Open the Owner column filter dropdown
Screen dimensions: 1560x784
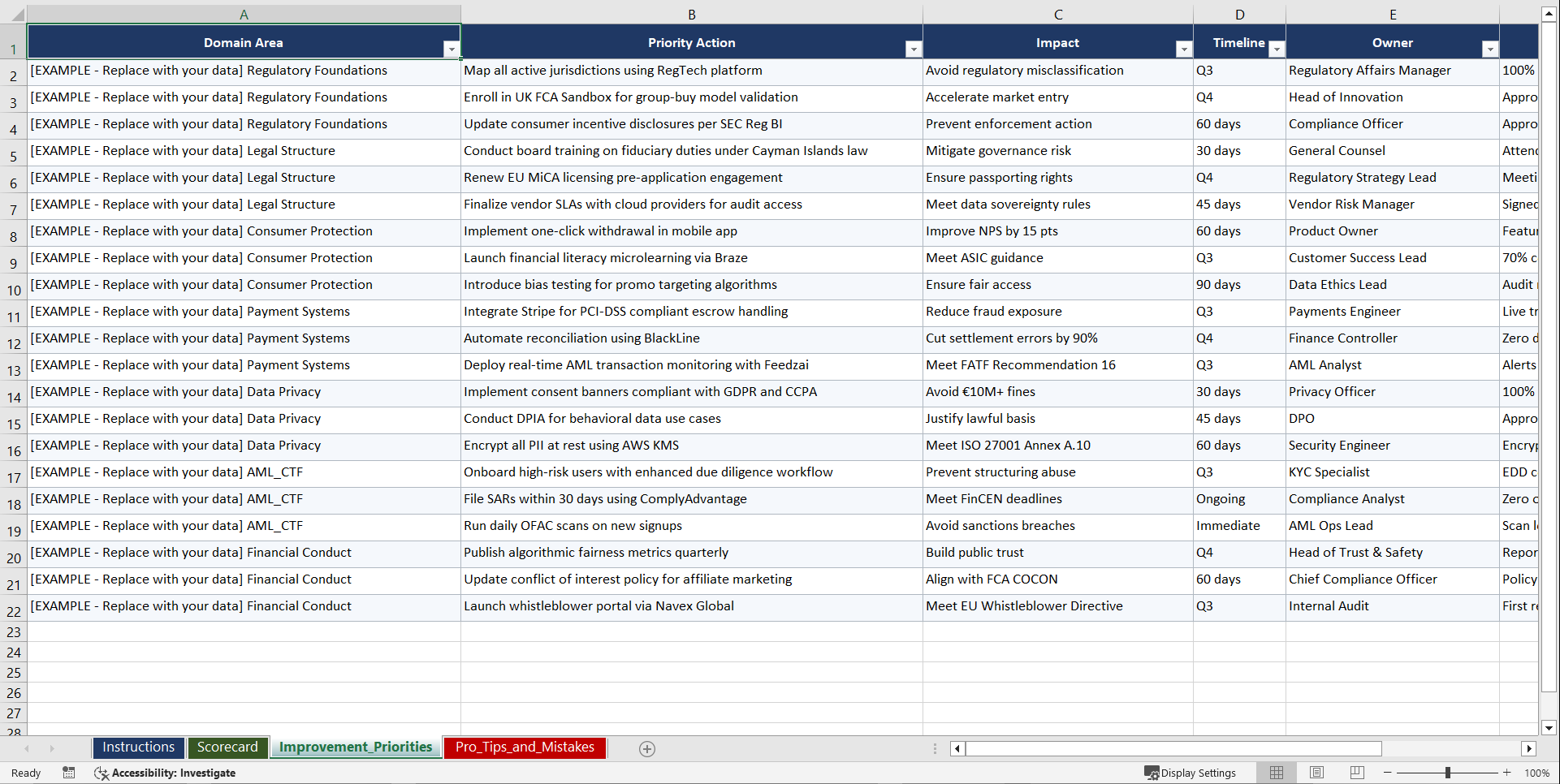coord(1490,49)
